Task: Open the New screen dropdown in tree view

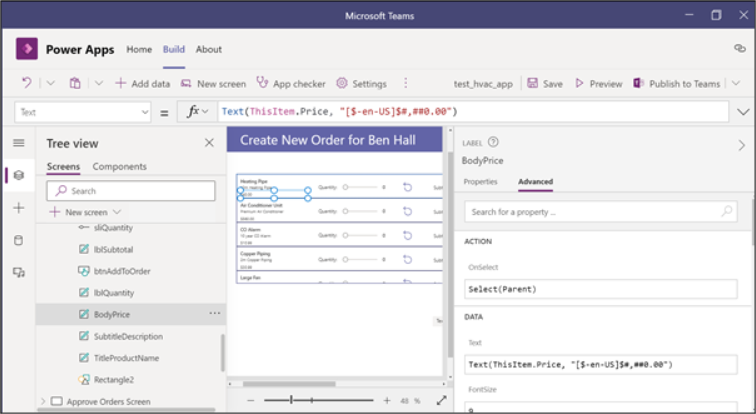Action: coord(85,212)
